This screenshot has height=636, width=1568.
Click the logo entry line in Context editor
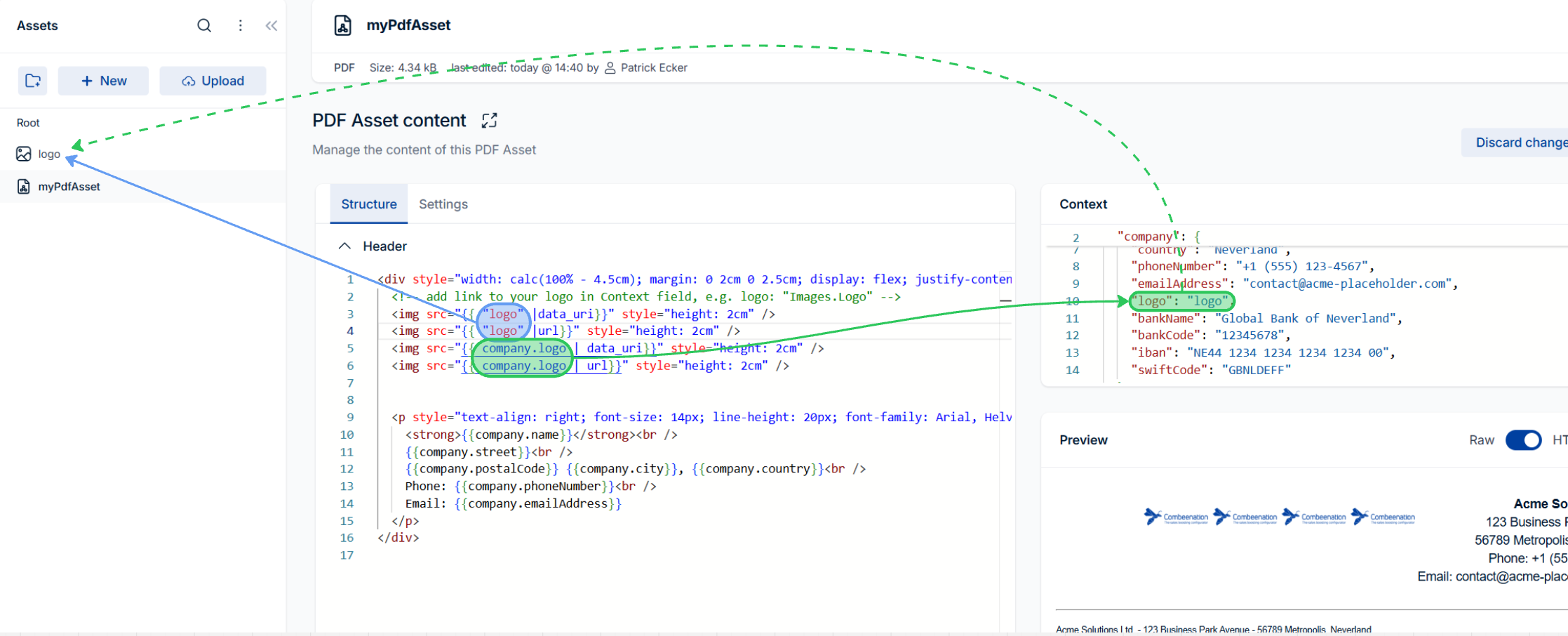coord(1181,301)
